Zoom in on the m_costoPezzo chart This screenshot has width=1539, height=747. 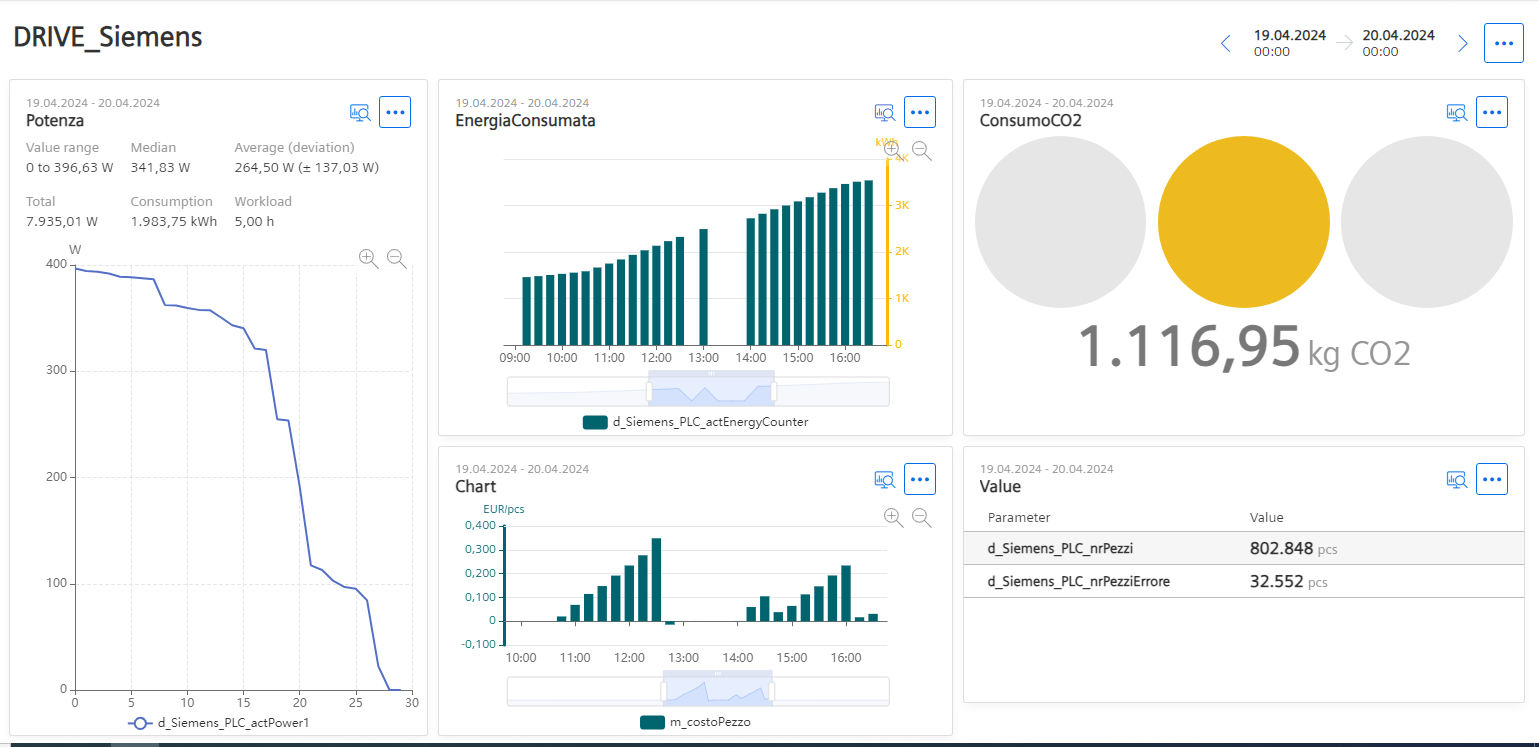click(893, 517)
